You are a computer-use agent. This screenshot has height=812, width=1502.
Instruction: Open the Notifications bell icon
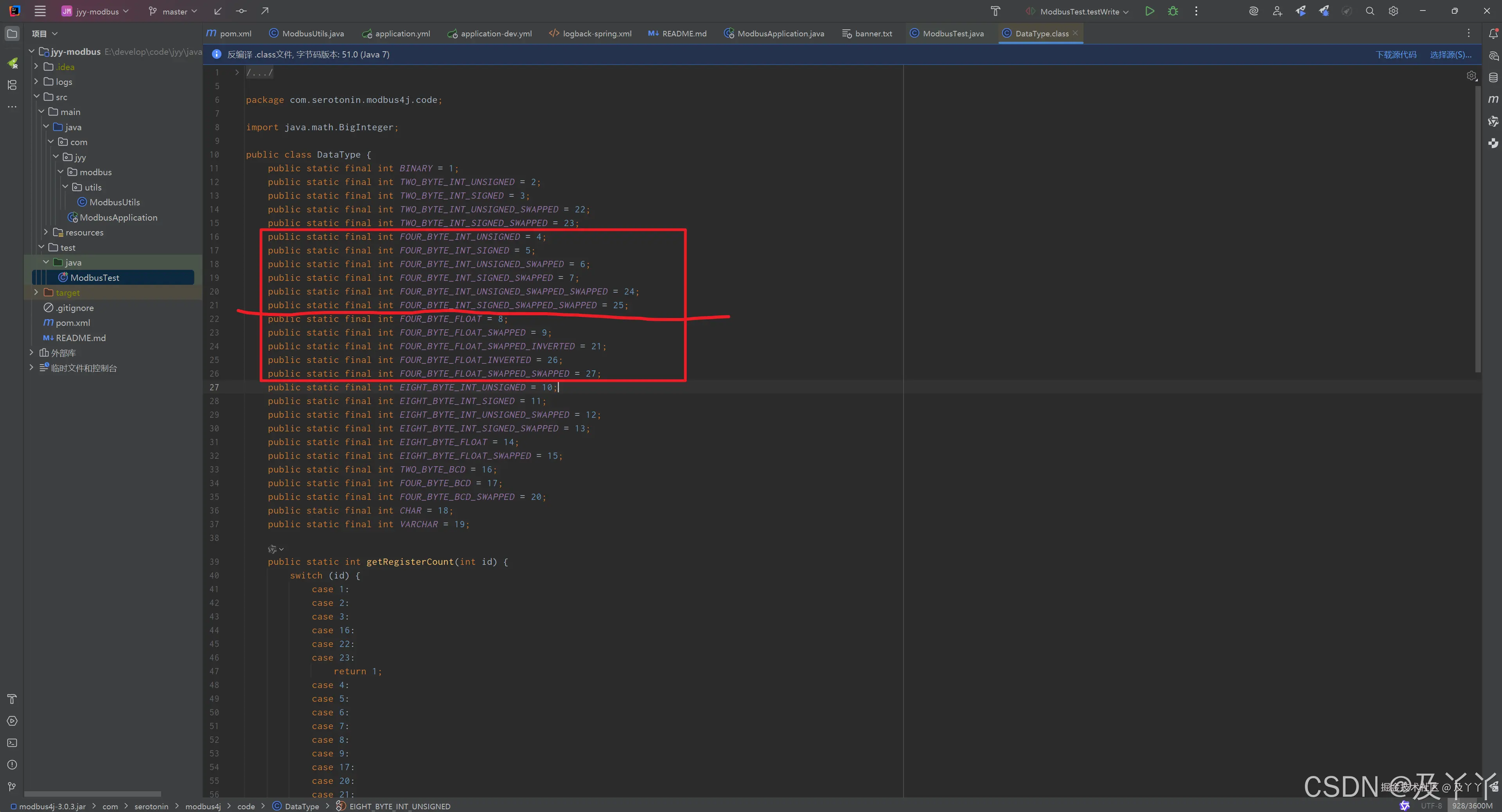[1493, 34]
